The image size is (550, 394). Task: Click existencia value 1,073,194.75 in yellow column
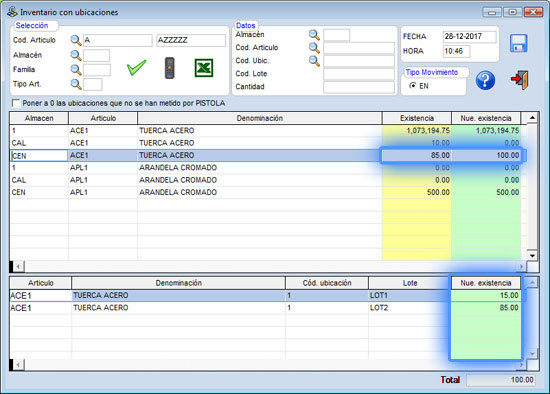point(417,131)
